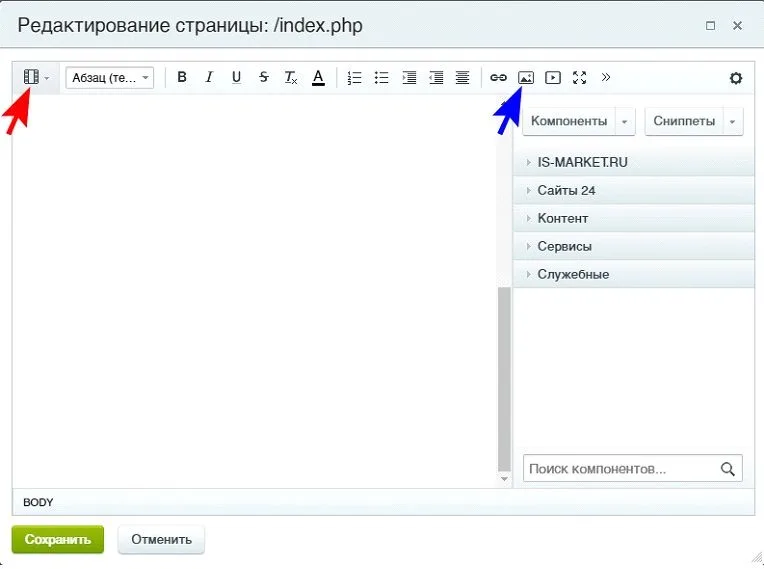This screenshot has height=569, width=764.
Task: Expand the IS-MARKET.RU component group
Action: (x=633, y=162)
